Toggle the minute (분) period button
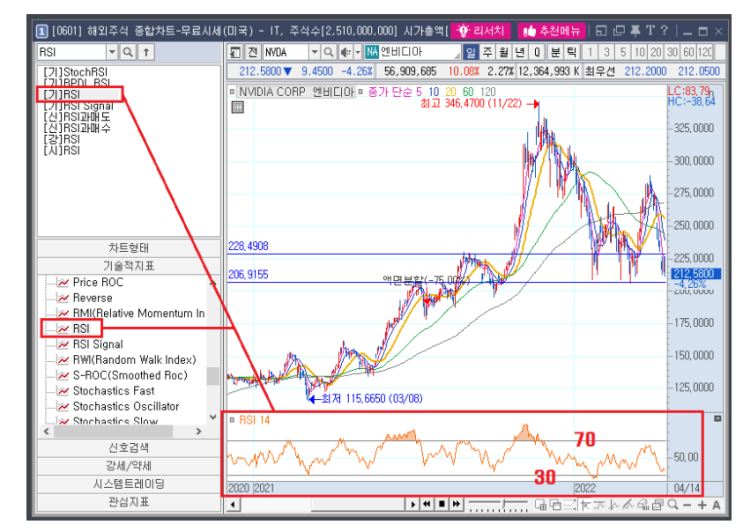The height and width of the screenshot is (532, 743). tap(555, 52)
